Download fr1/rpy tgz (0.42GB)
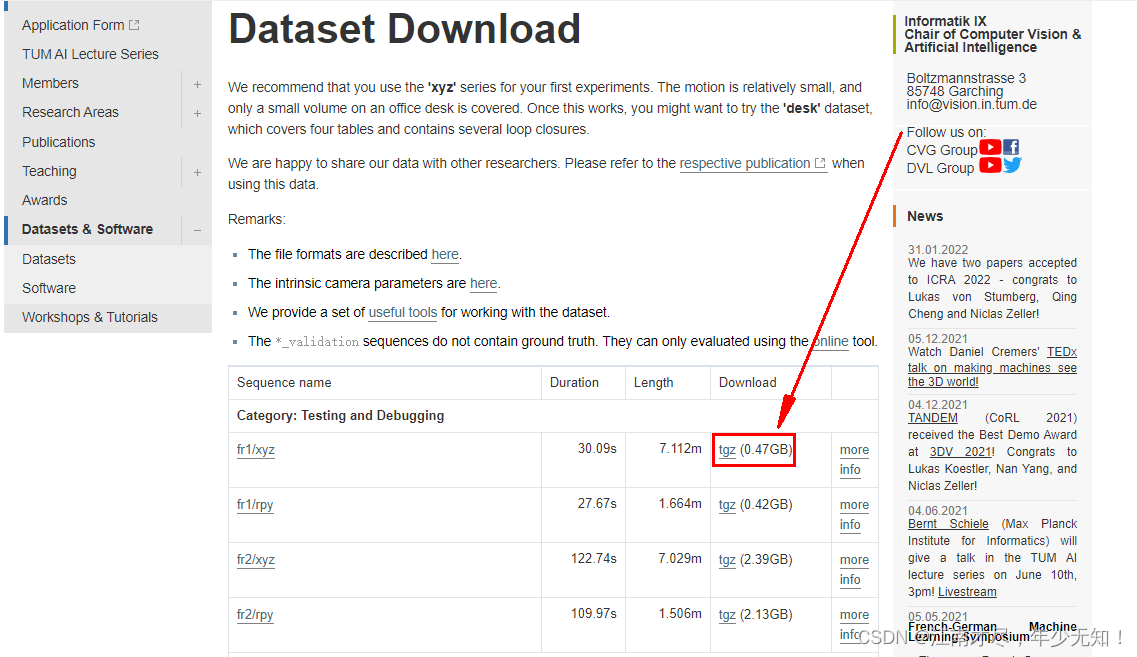The image size is (1137, 657). [x=727, y=505]
